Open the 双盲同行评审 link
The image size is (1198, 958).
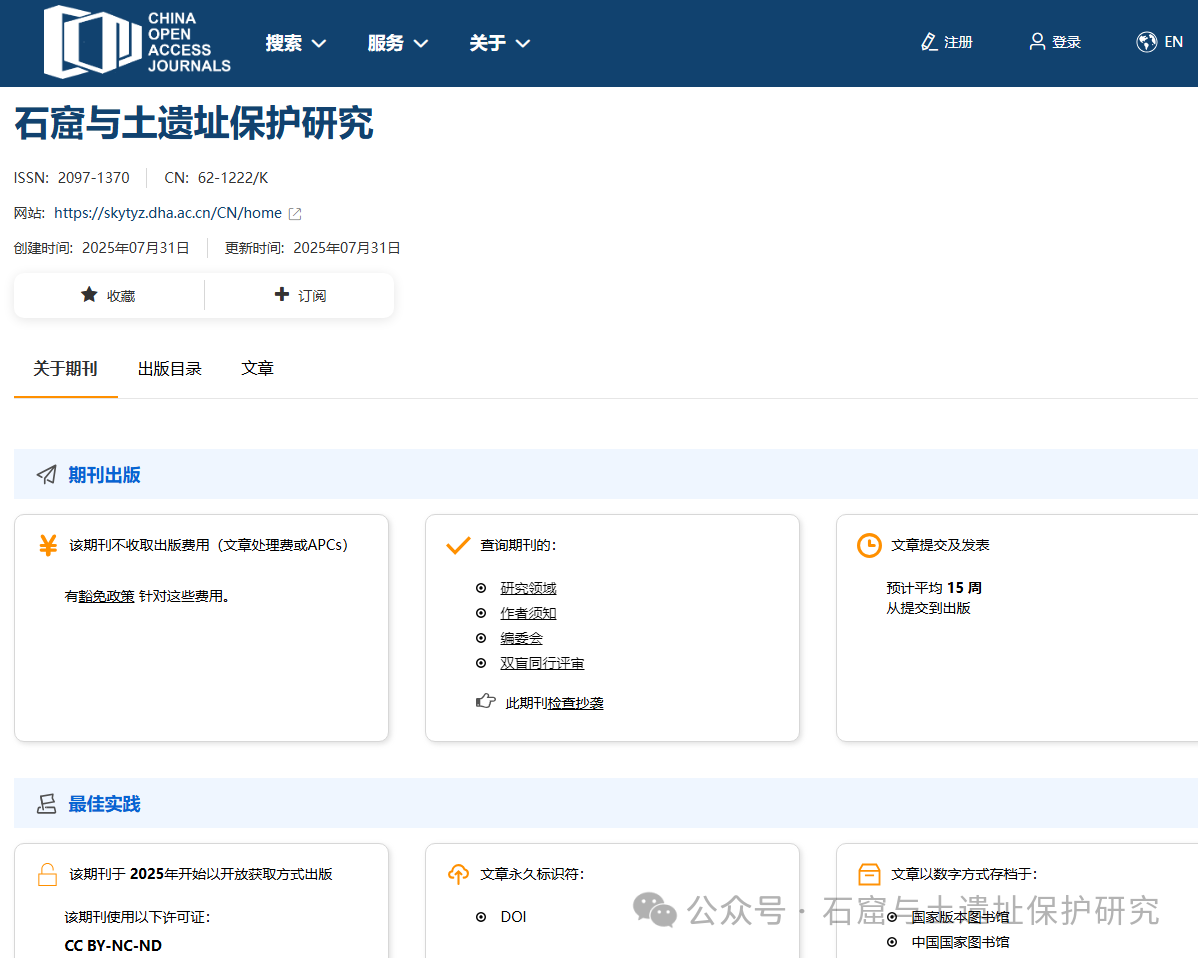[542, 663]
